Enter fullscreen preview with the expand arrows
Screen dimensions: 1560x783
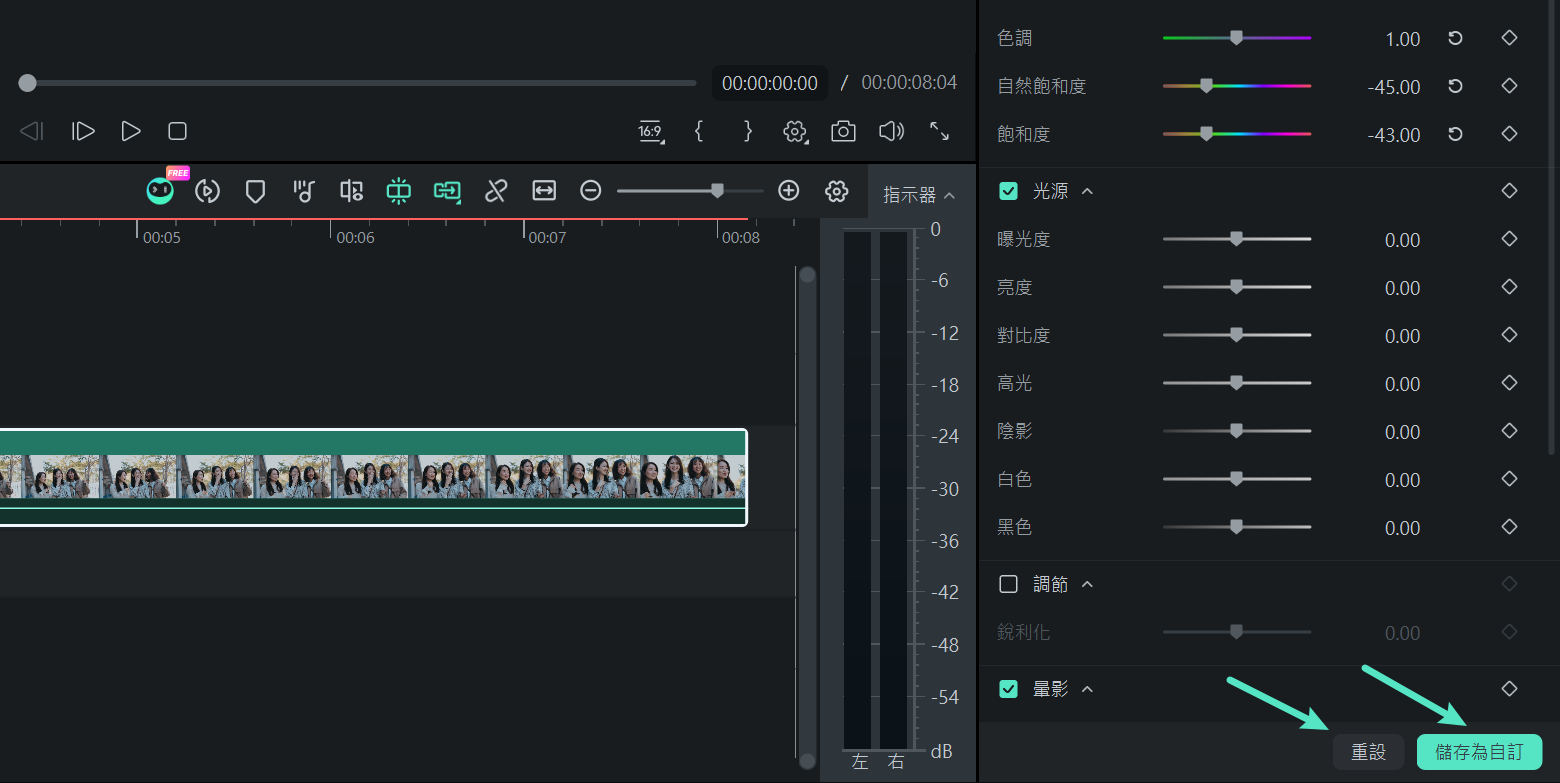(939, 131)
